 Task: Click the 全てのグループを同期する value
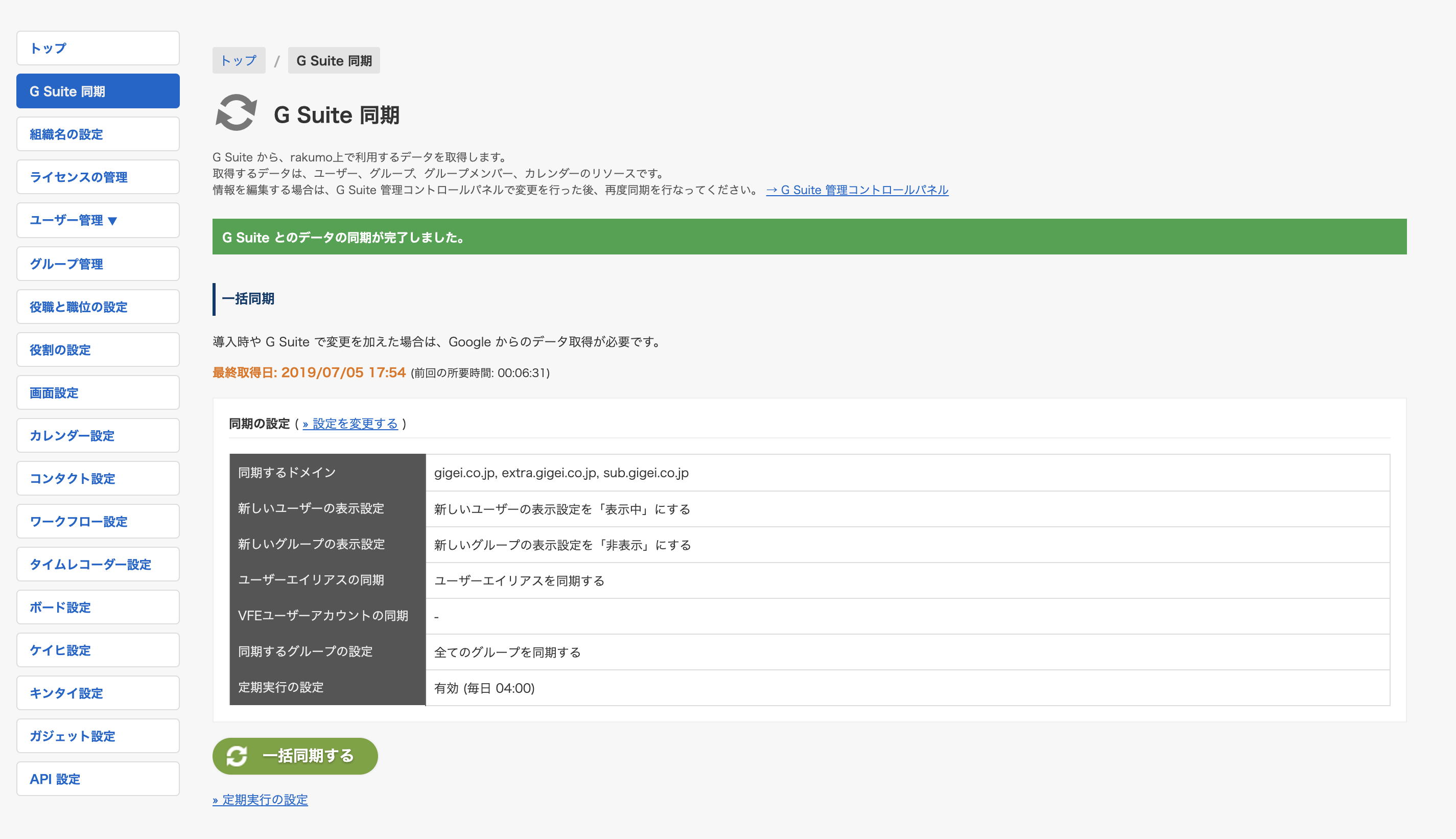[x=507, y=652]
